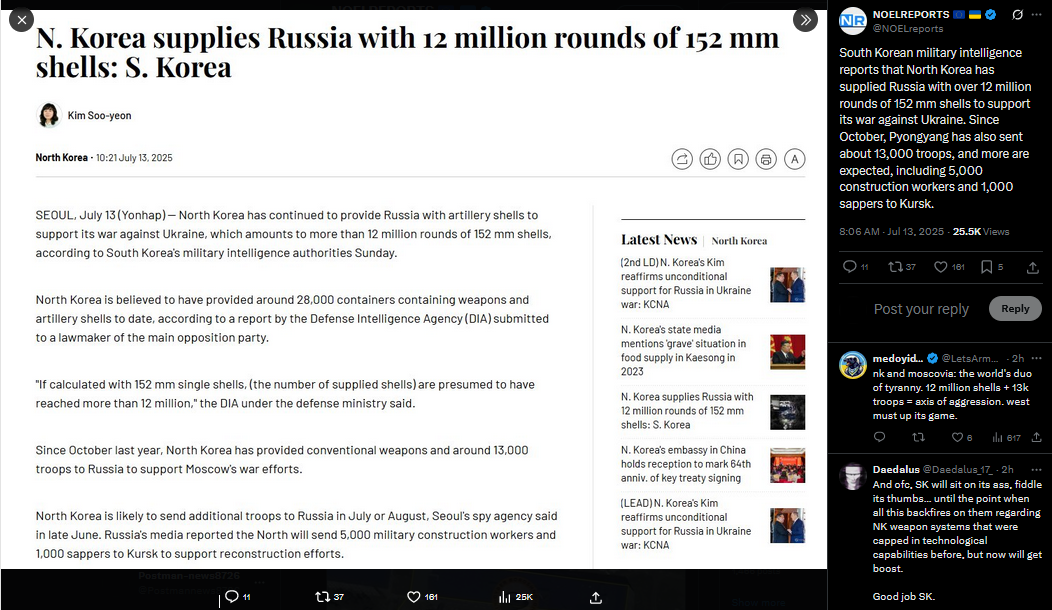Click the article thumbs-up icon
Image resolution: width=1052 pixels, height=610 pixels.
(710, 159)
